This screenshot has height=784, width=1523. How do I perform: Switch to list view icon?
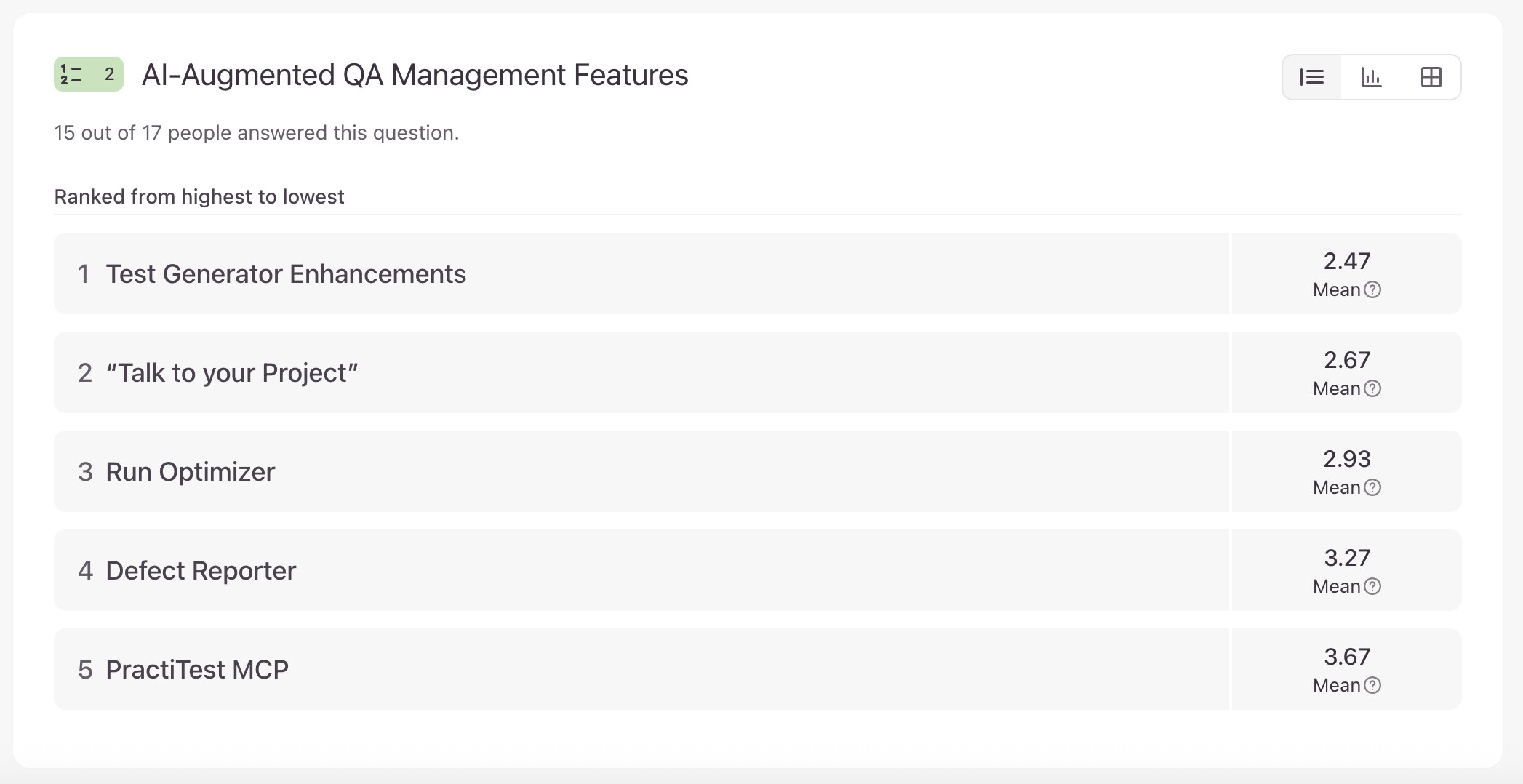coord(1311,77)
